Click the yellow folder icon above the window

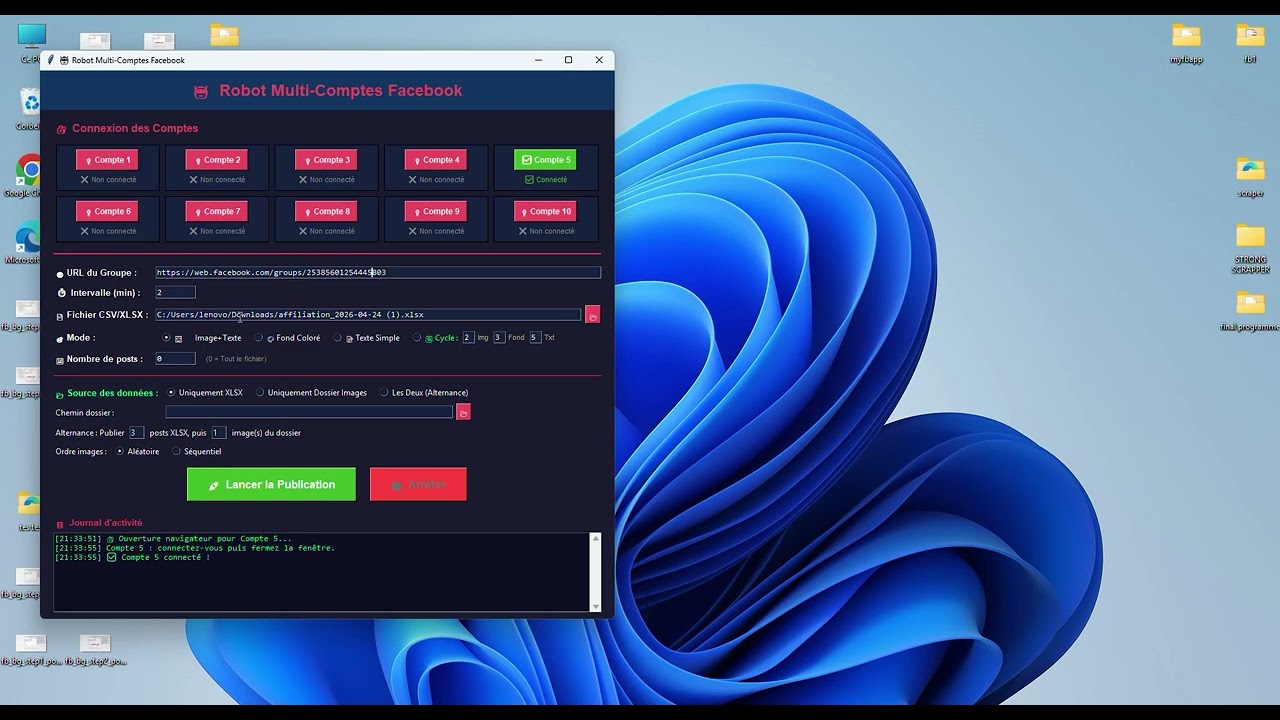[225, 36]
